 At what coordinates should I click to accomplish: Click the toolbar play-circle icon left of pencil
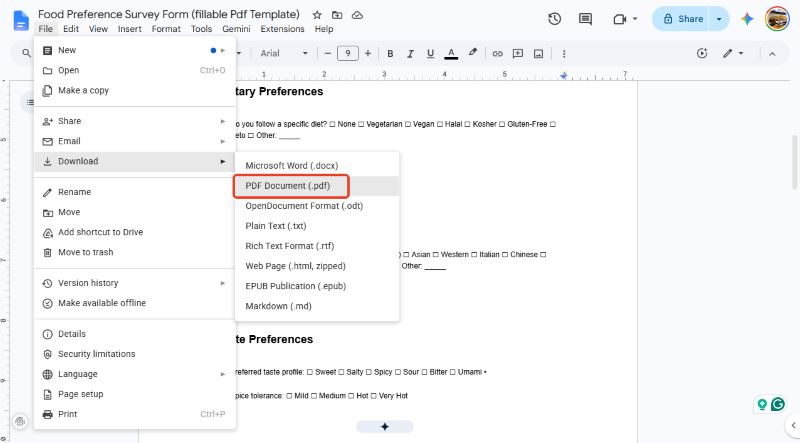[702, 53]
